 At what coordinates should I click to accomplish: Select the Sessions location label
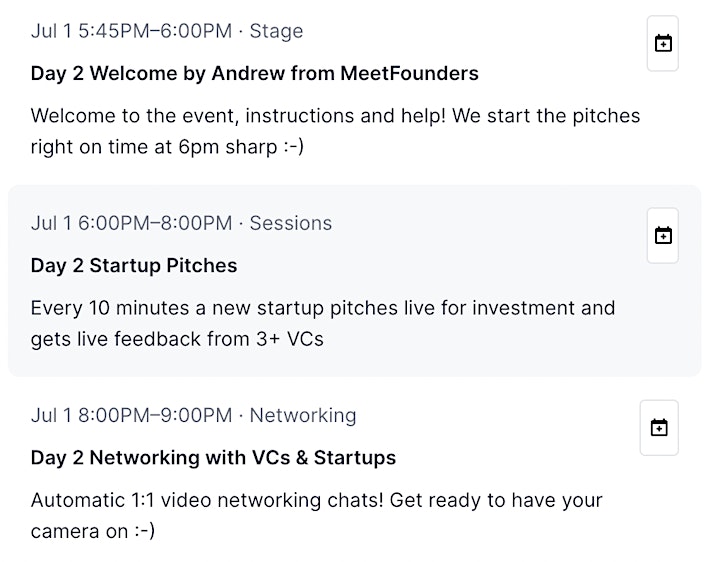tap(290, 223)
